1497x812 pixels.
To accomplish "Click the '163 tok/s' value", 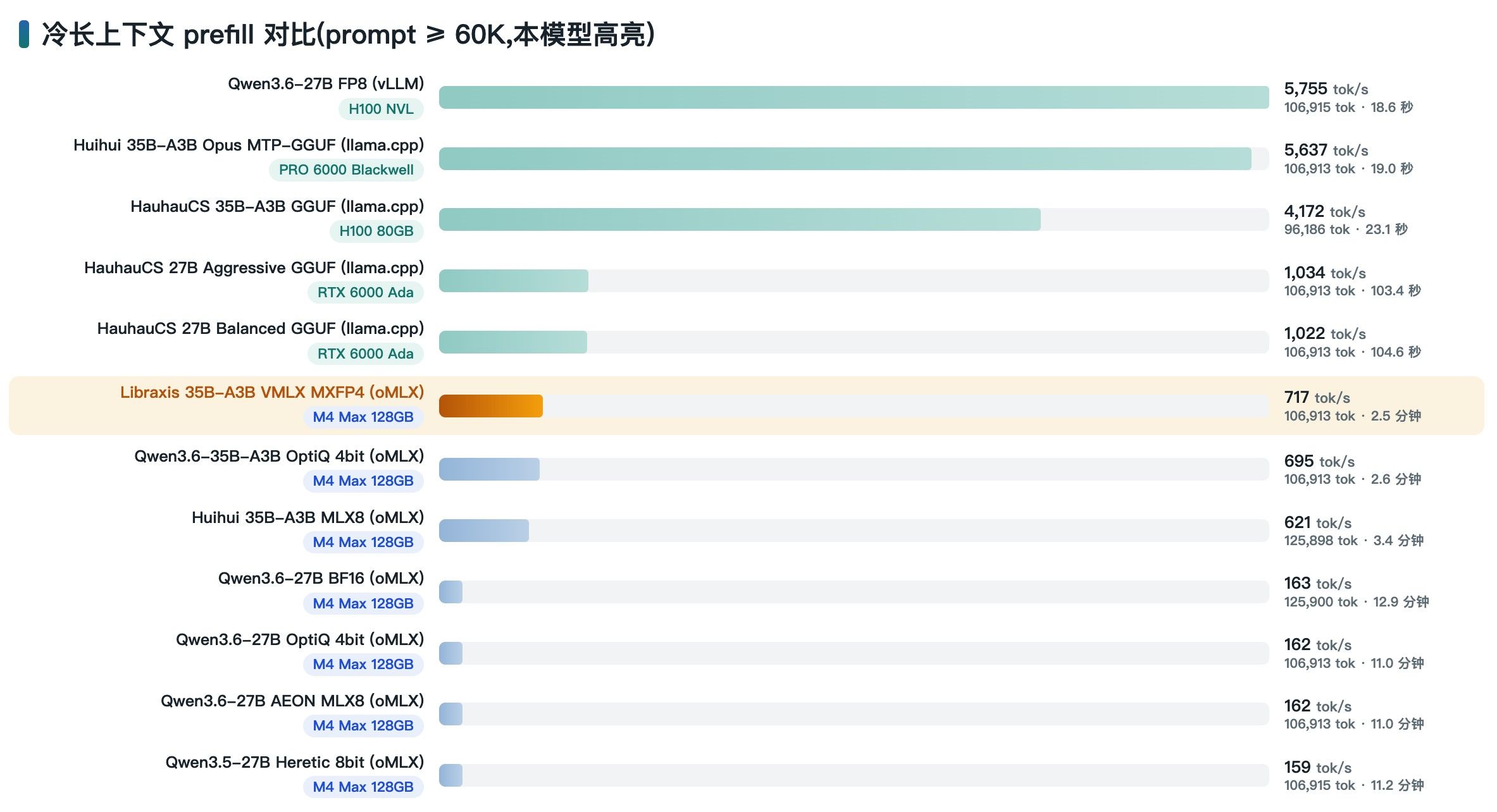I will (1317, 584).
